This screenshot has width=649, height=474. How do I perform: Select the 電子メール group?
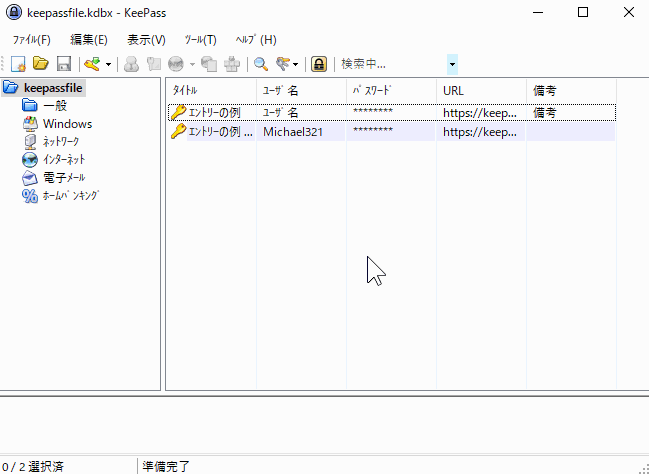tap(64, 178)
